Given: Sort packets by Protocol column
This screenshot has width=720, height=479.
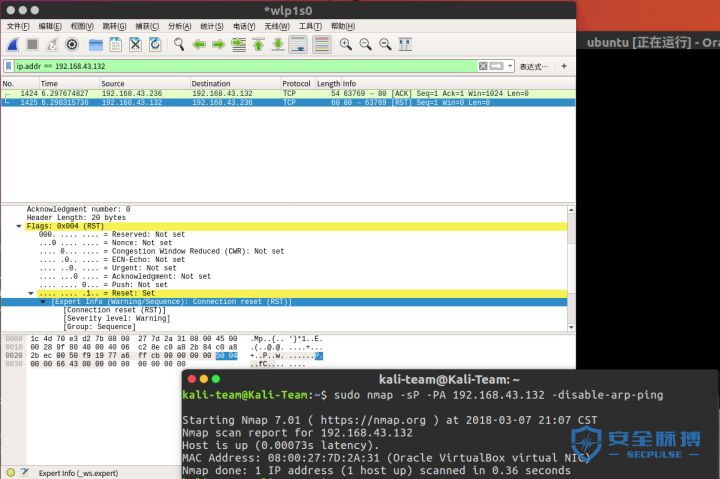Looking at the screenshot, I should click(x=298, y=84).
